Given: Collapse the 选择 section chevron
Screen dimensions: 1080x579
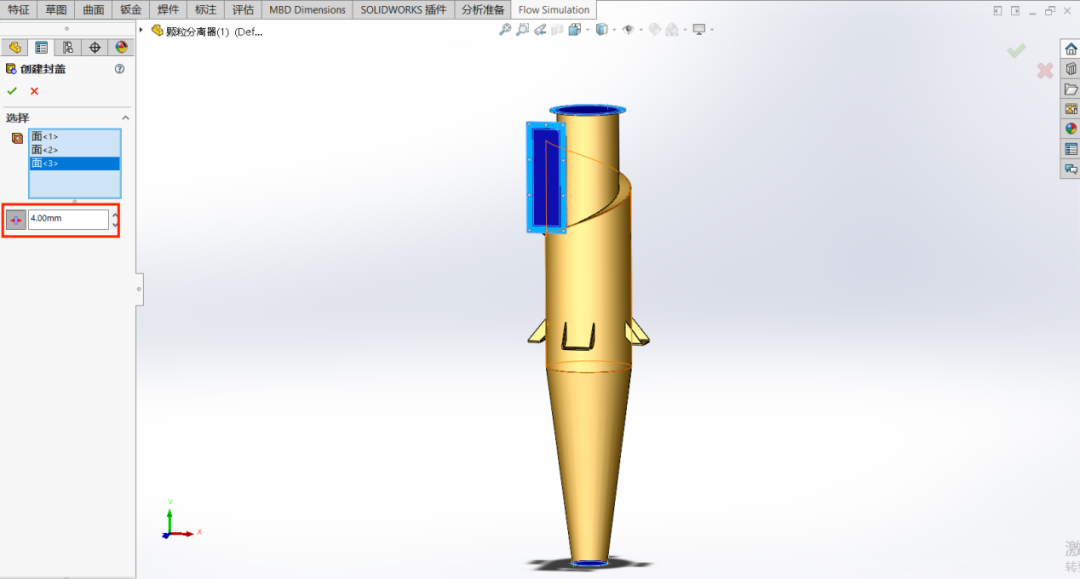Looking at the screenshot, I should point(125,118).
